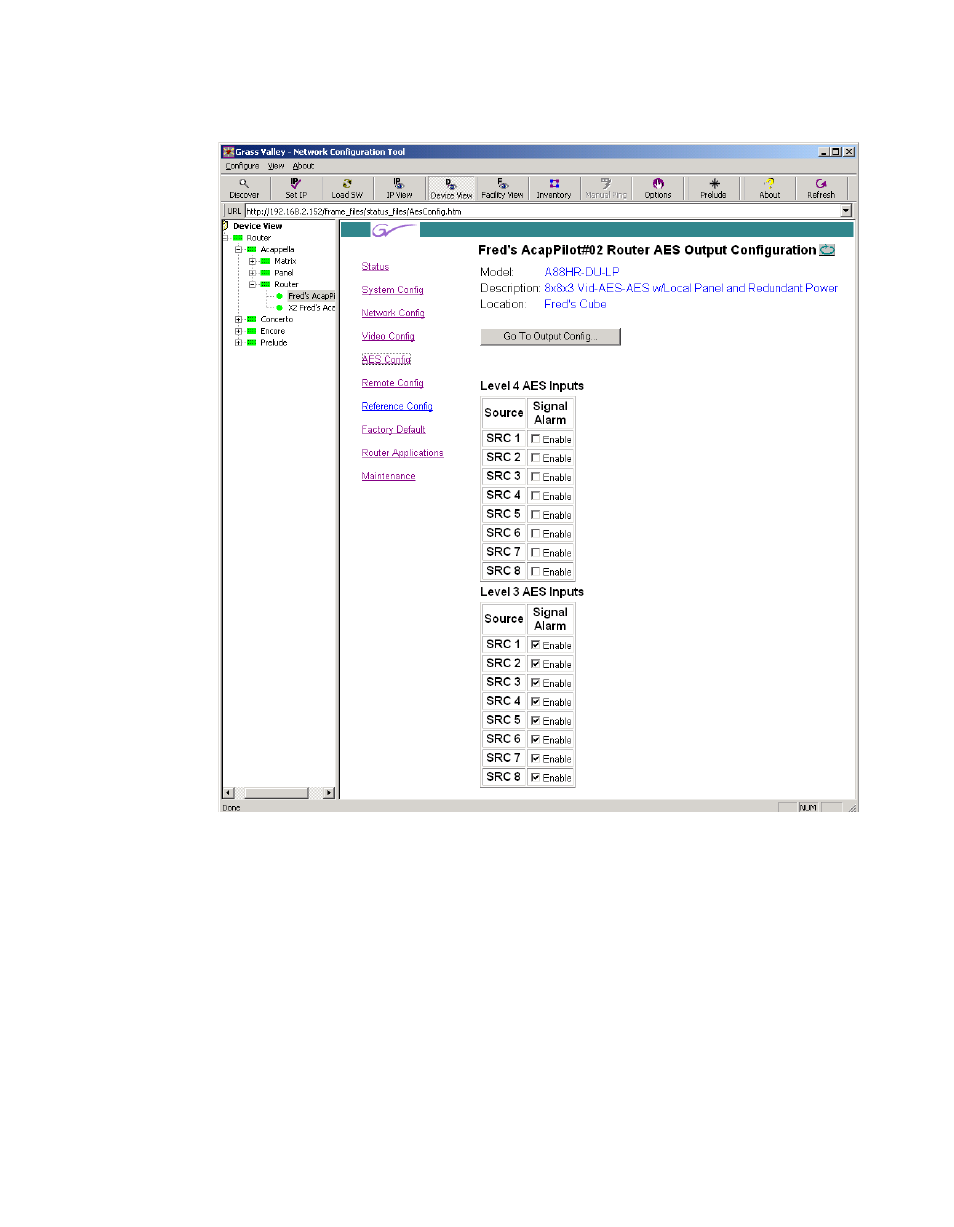This screenshot has height=1227, width=954.
Task: Expand the Concerto tree branch
Action: pyautogui.click(x=239, y=319)
